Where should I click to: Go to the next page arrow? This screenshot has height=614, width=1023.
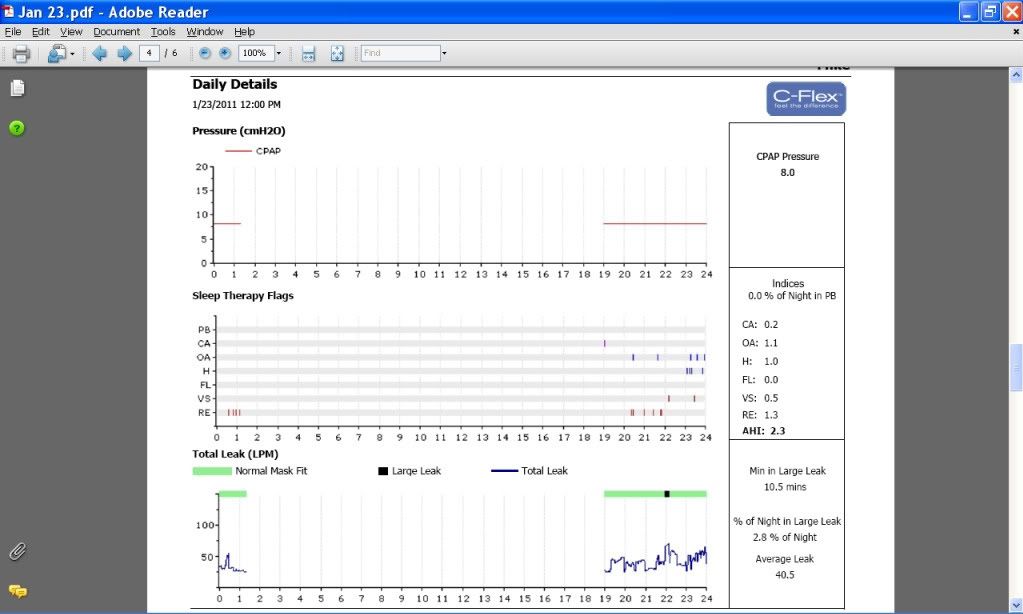point(124,54)
